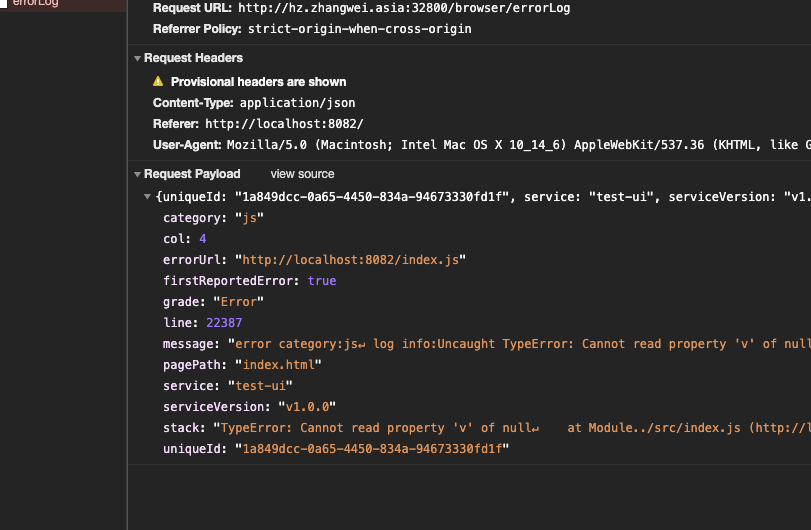Click the pagePath "index.html" value

point(278,365)
